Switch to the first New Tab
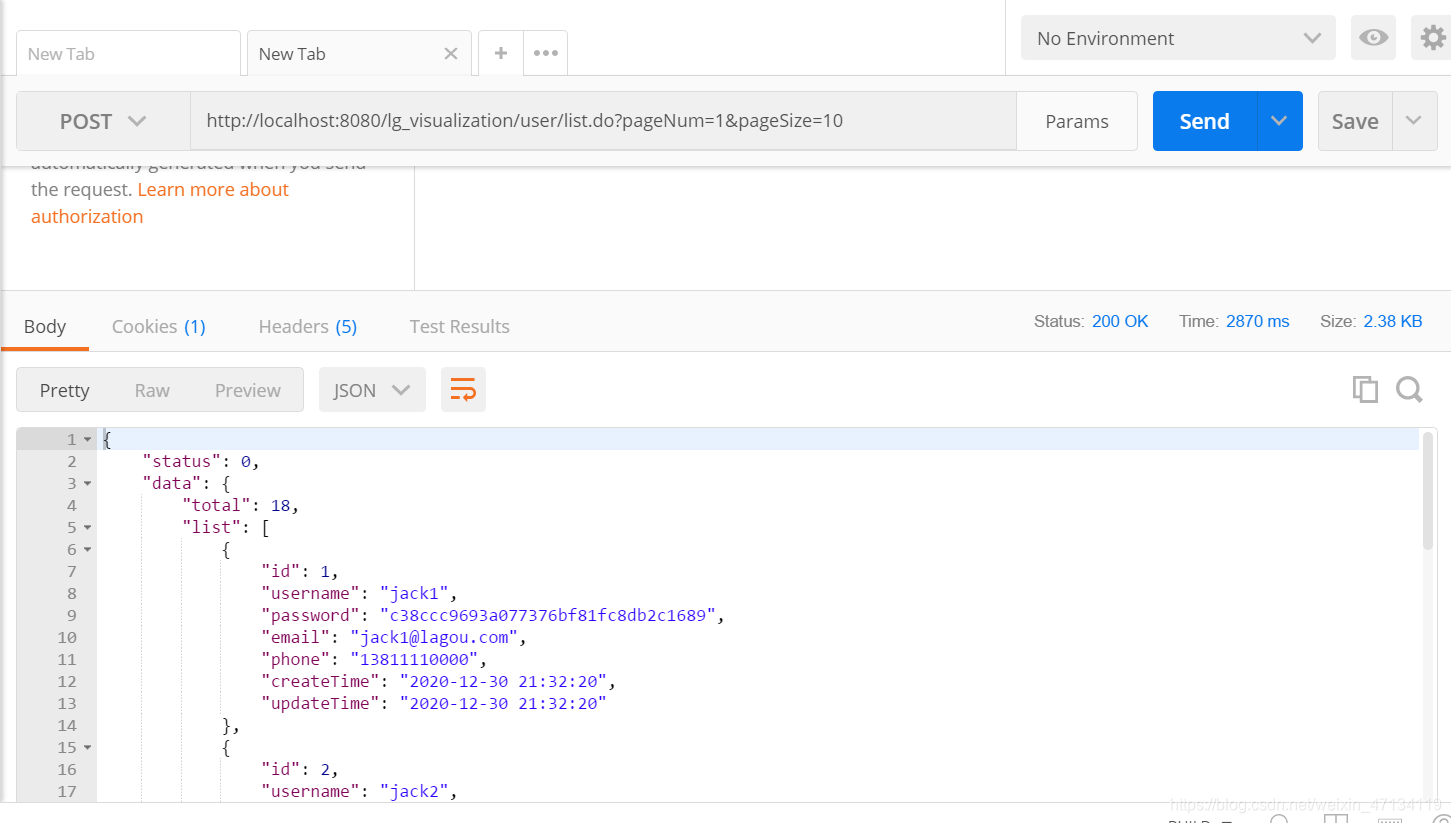Screen dimensions: 1451x823 pyautogui.click(x=128, y=54)
